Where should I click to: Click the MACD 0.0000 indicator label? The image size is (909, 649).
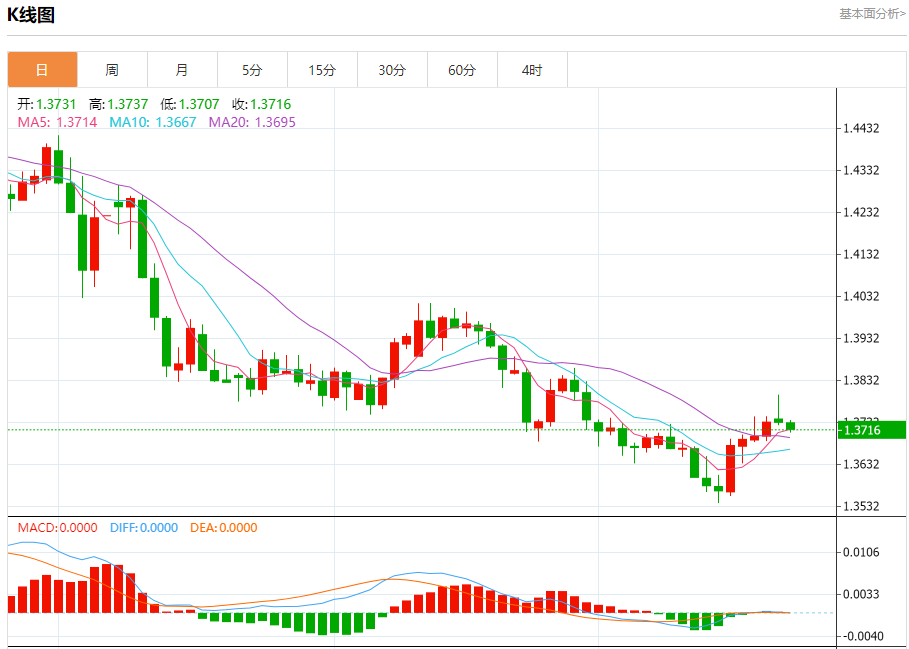57,528
